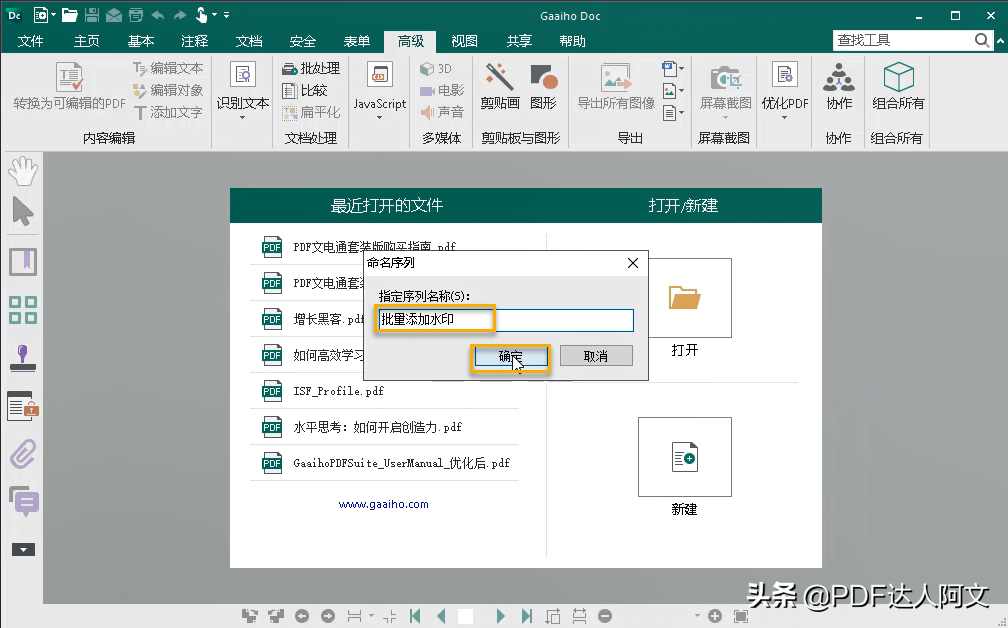The width and height of the screenshot is (1008, 628).
Task: Click the page number box in status bar
Action: click(x=465, y=616)
